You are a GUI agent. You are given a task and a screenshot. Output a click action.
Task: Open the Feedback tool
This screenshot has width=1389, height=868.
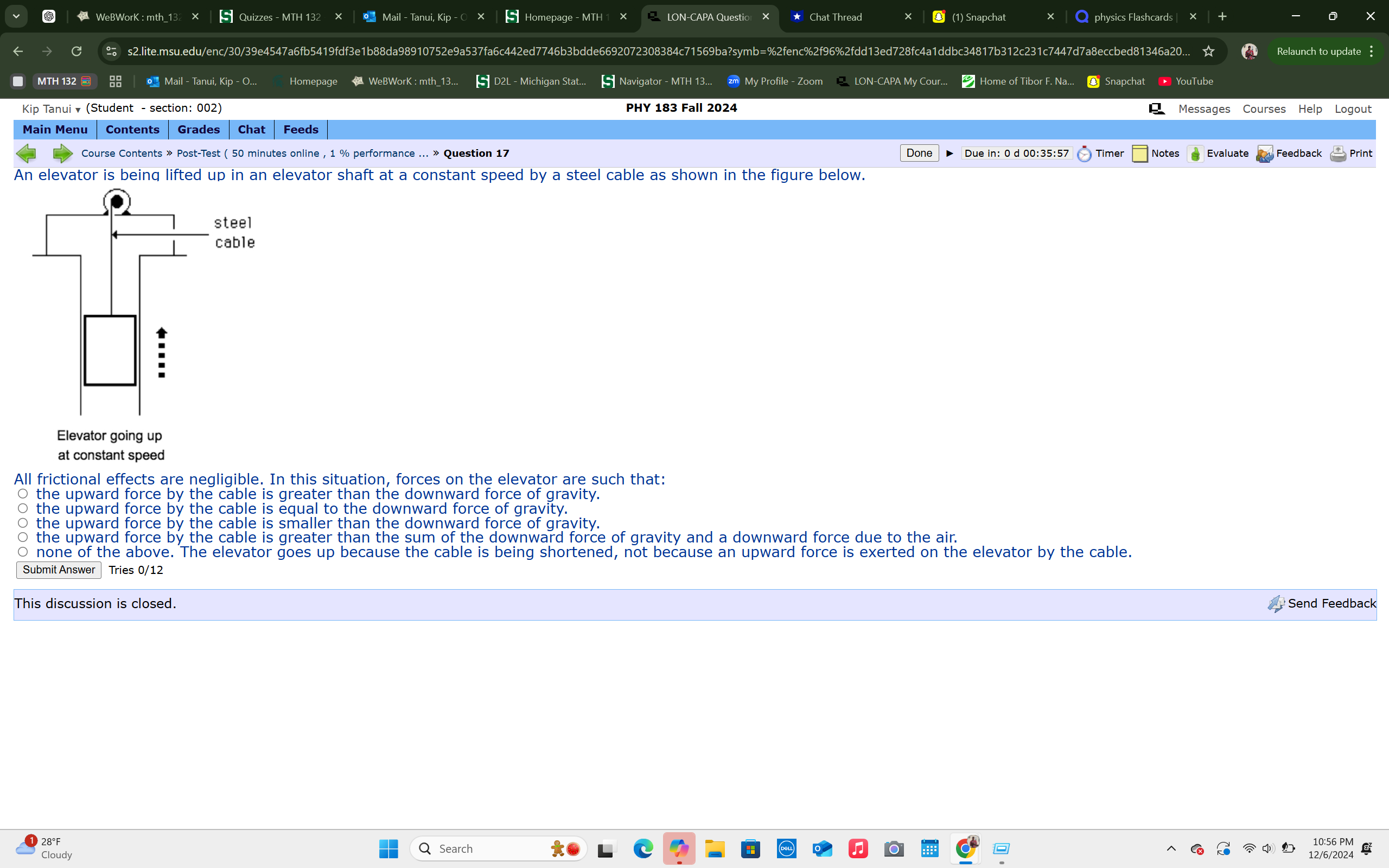click(1265, 154)
